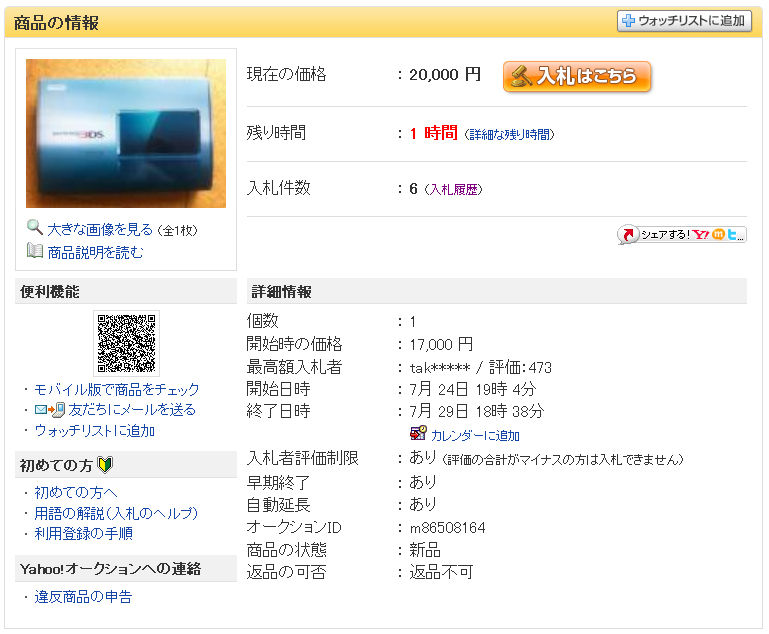
Task: Click the calendar icon beside カレンダーに追加
Action: 418,433
